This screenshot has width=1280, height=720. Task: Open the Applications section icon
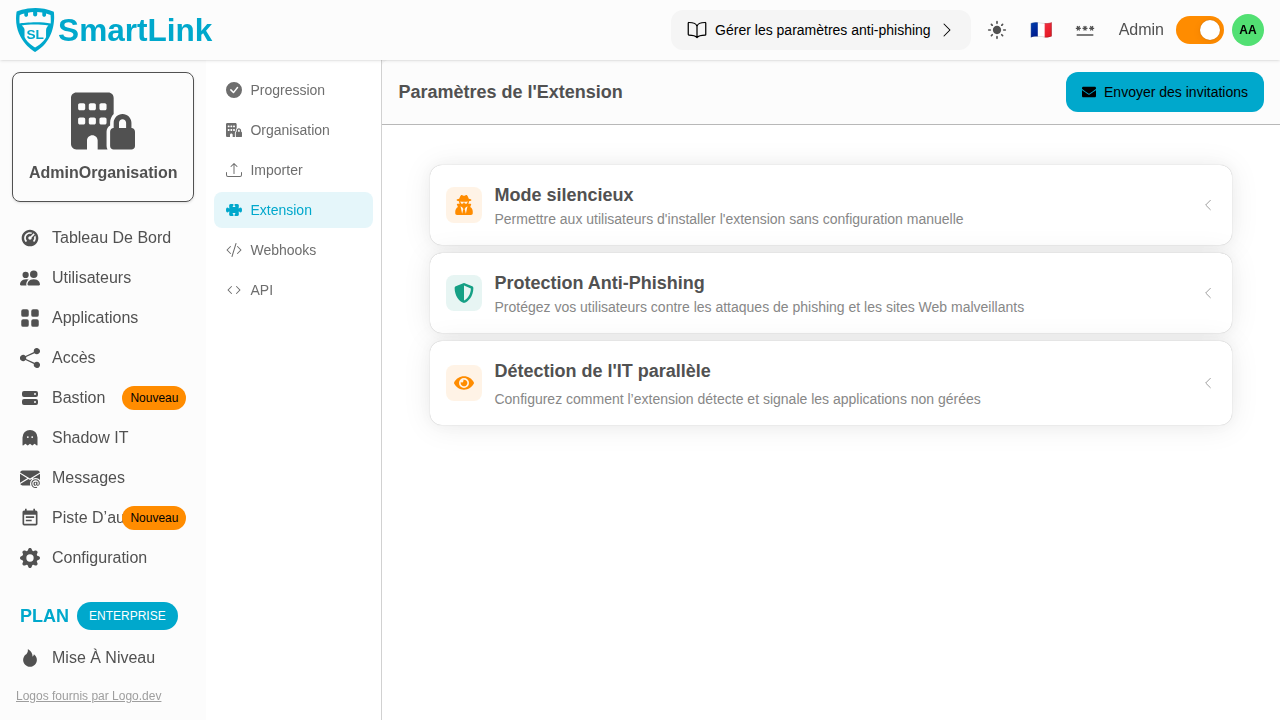pyautogui.click(x=30, y=317)
